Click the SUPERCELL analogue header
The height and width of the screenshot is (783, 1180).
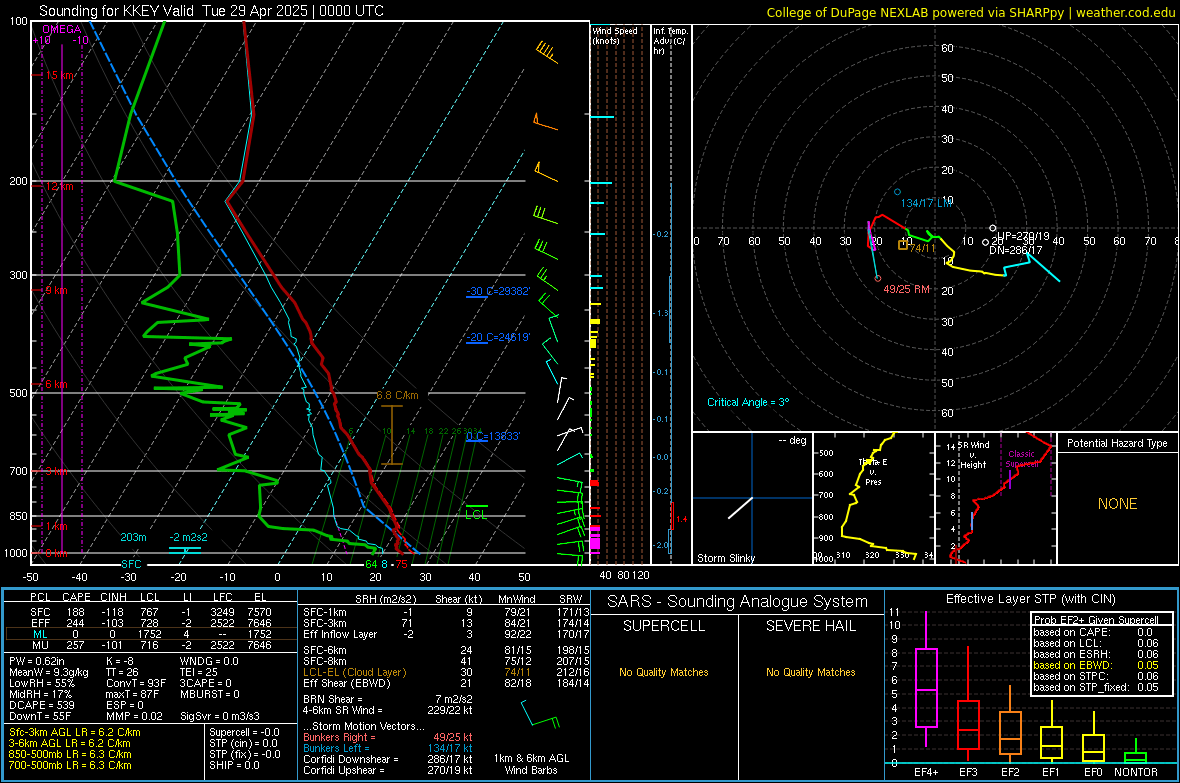point(664,626)
